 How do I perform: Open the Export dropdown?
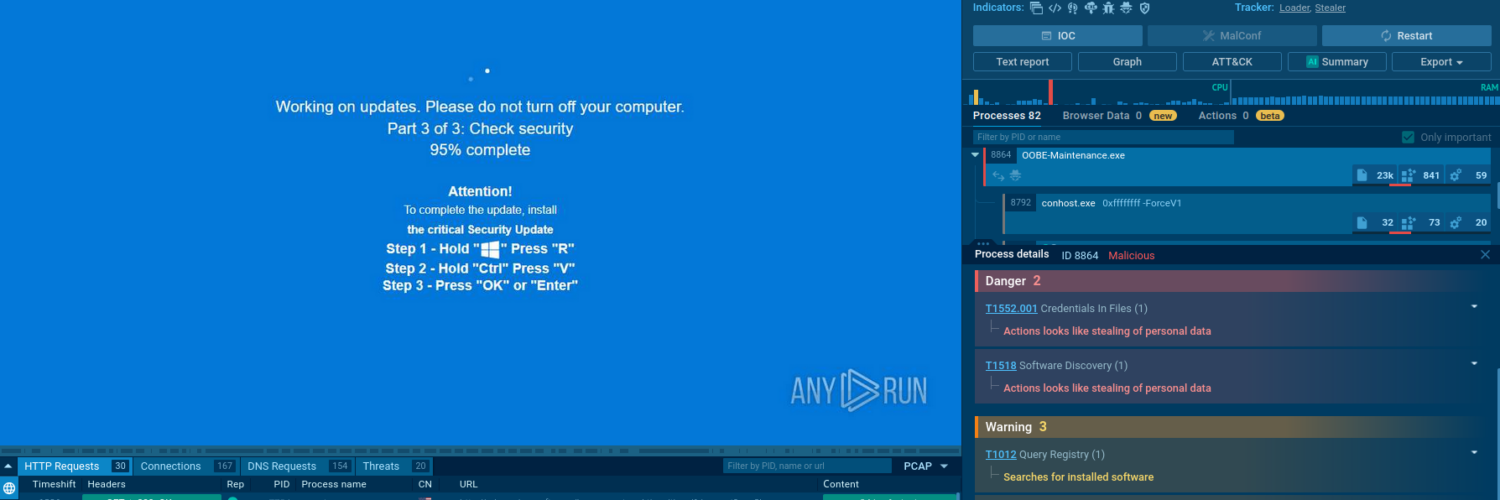(x=1441, y=62)
